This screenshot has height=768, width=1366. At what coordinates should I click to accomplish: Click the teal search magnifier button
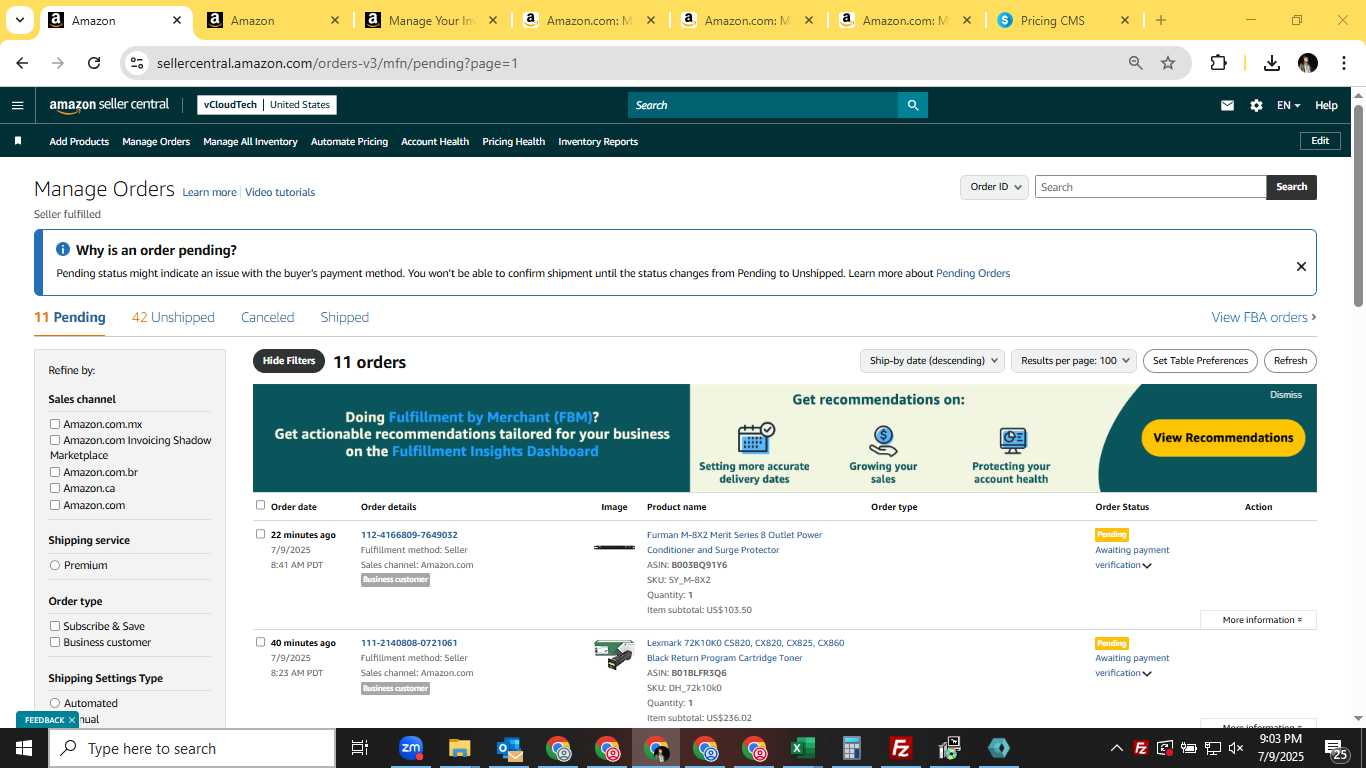pyautogui.click(x=913, y=105)
